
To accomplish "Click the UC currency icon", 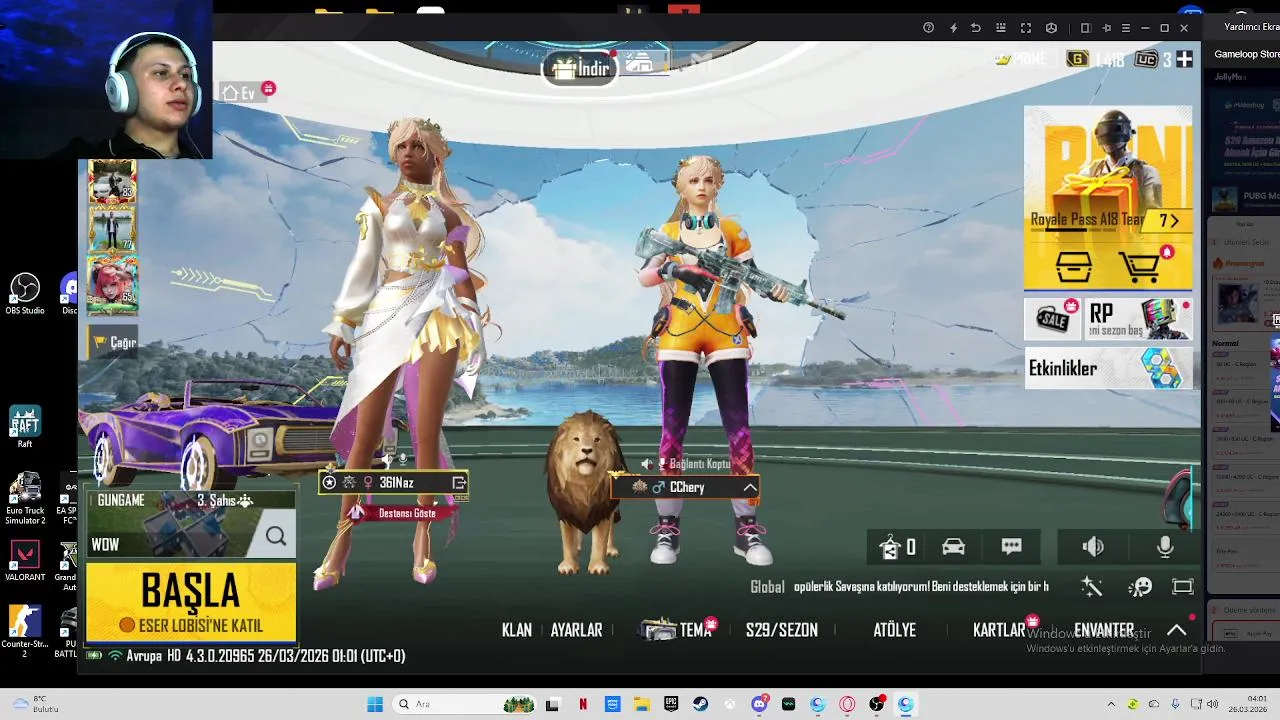I will pos(1146,60).
